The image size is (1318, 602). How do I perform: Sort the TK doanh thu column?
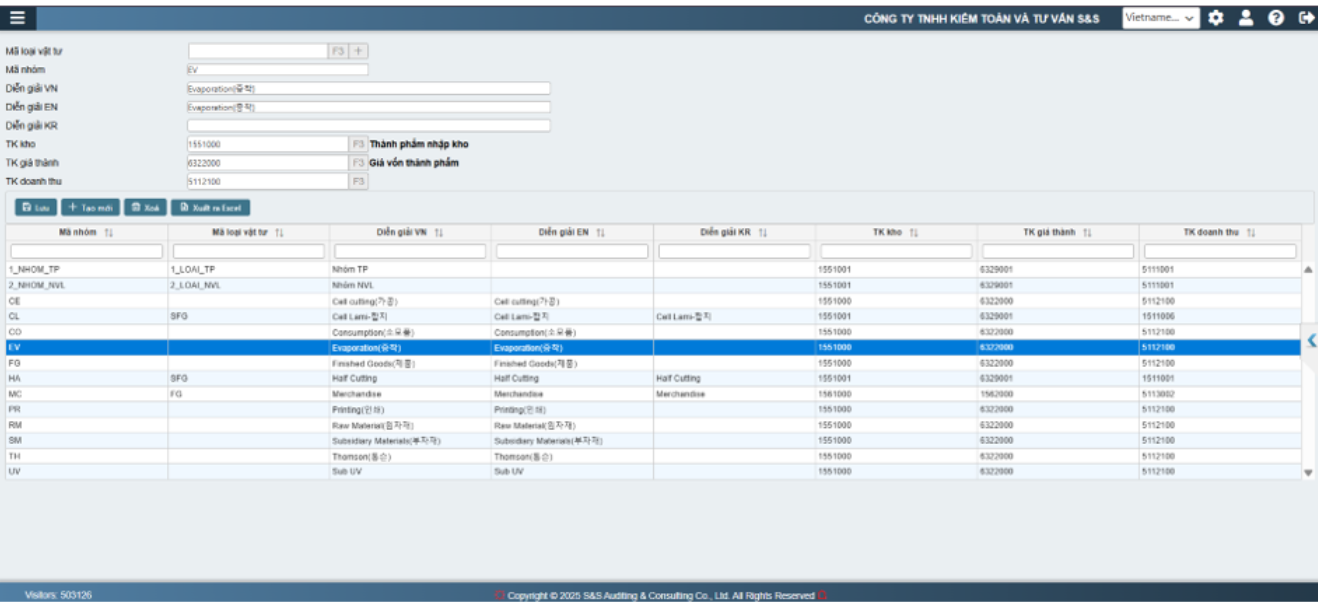pyautogui.click(x=1251, y=233)
